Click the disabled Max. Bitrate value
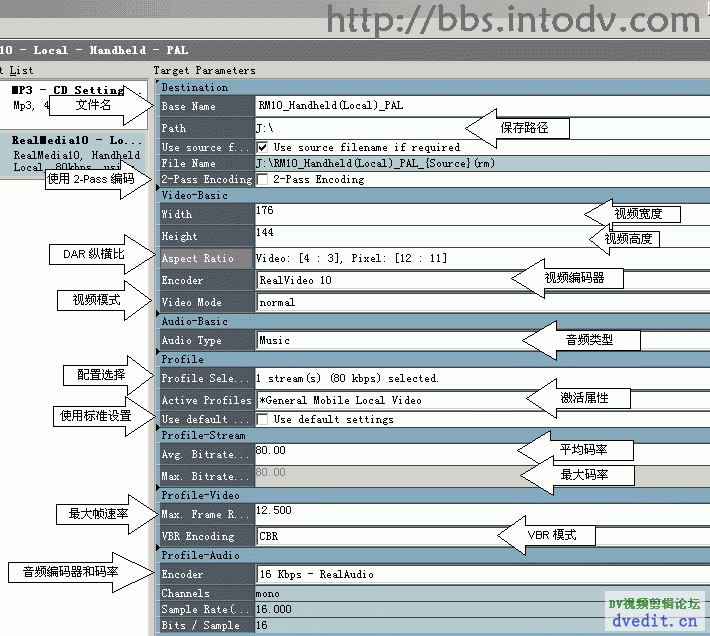The image size is (710, 636). (270, 473)
